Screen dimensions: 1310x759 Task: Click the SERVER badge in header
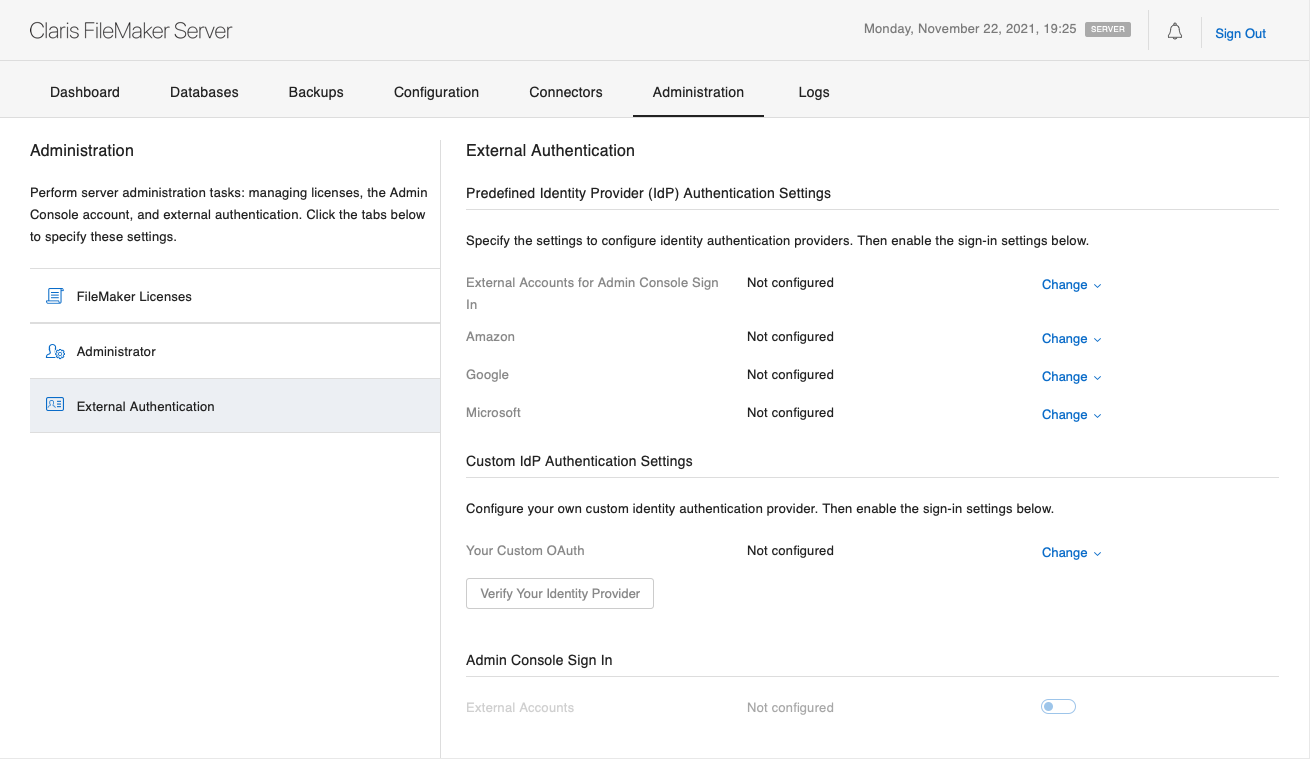1108,30
